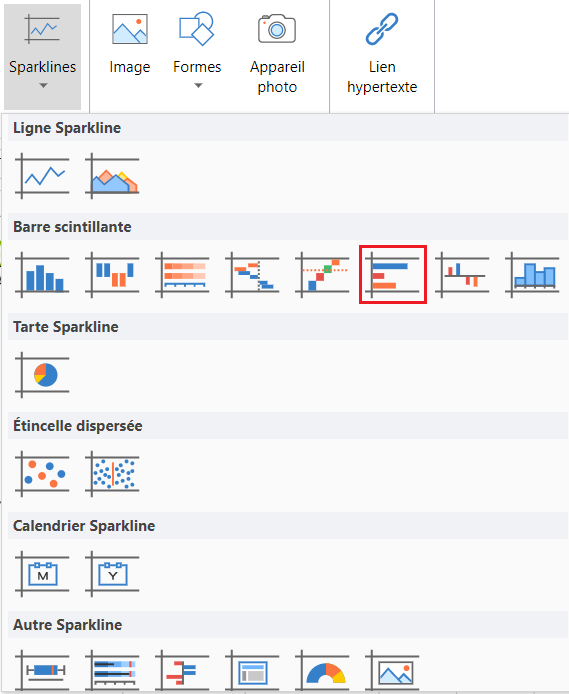The width and height of the screenshot is (569, 694).
Task: Pick the horizontal bar sparkline highlighted in red
Action: click(x=392, y=275)
